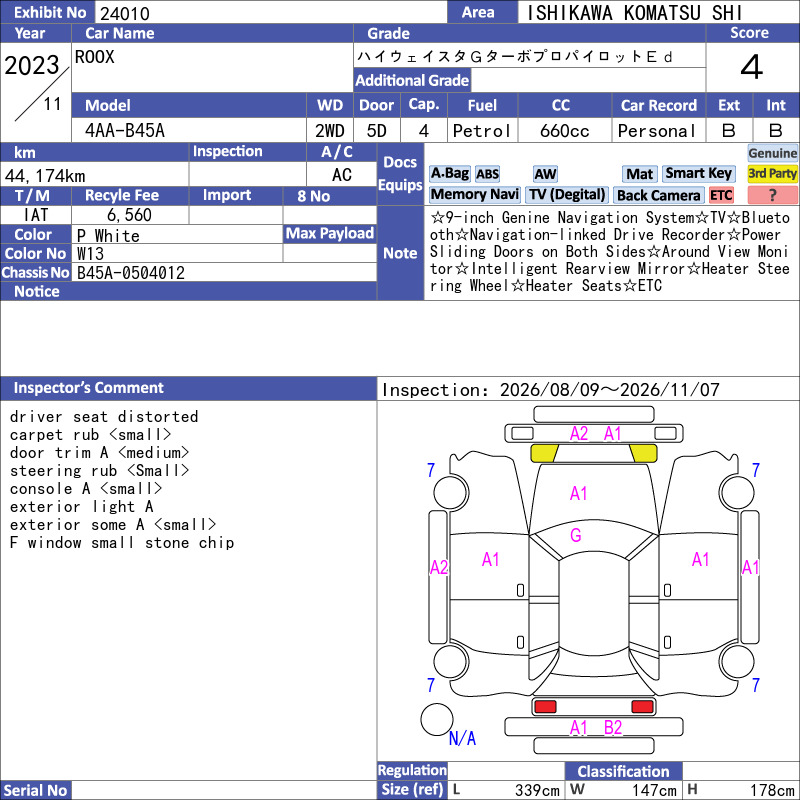The width and height of the screenshot is (800, 800).
Task: Click the Mat equipment badge
Action: pos(640,174)
